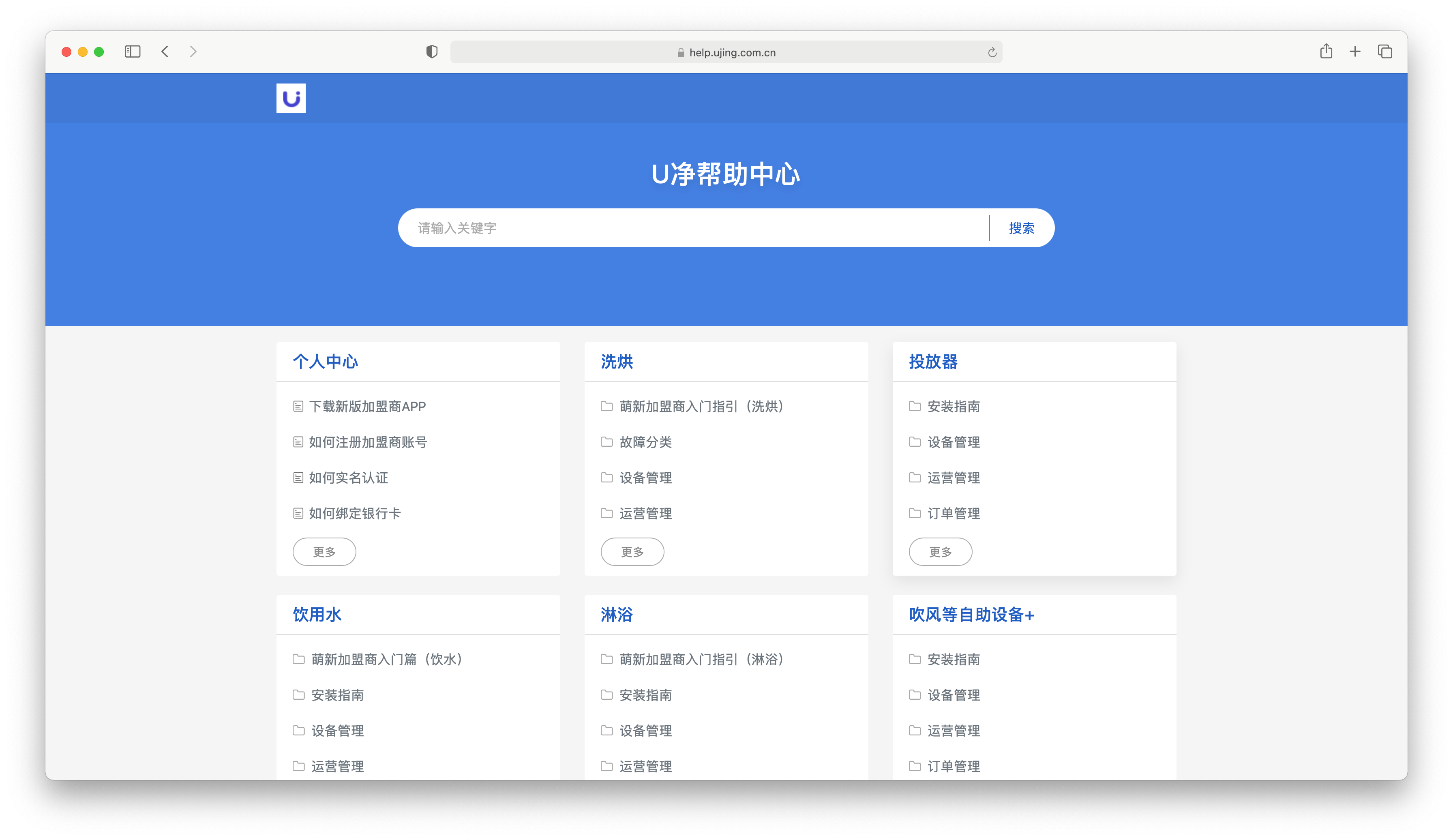Open the 如何注册加盟商账号 article

click(369, 441)
